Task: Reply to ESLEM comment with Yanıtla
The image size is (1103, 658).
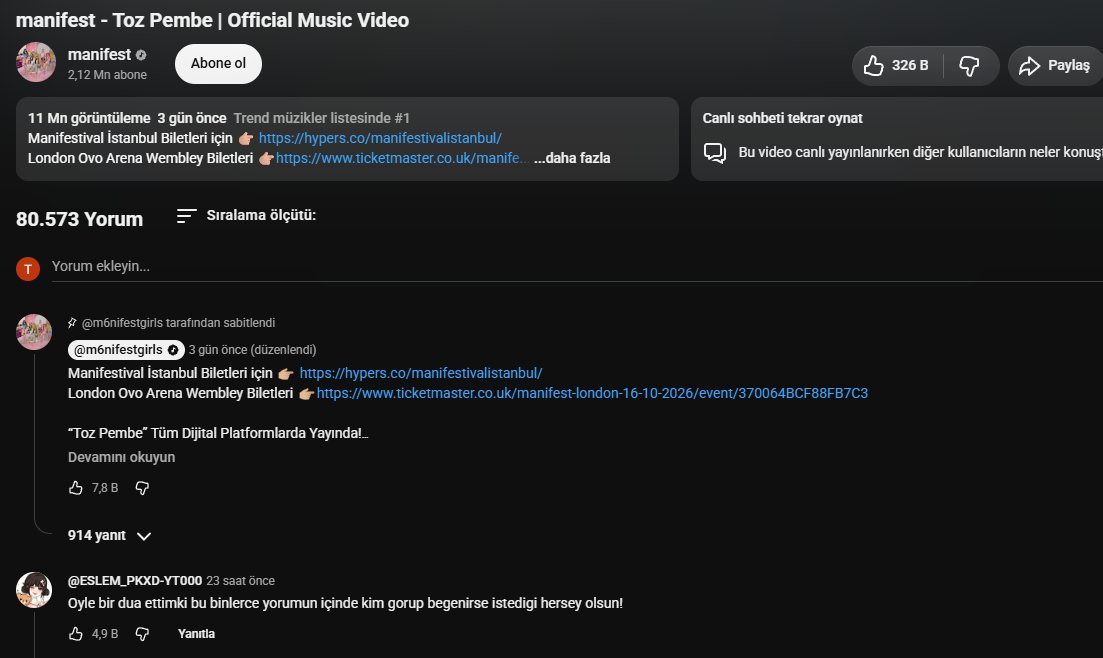Action: (x=196, y=634)
